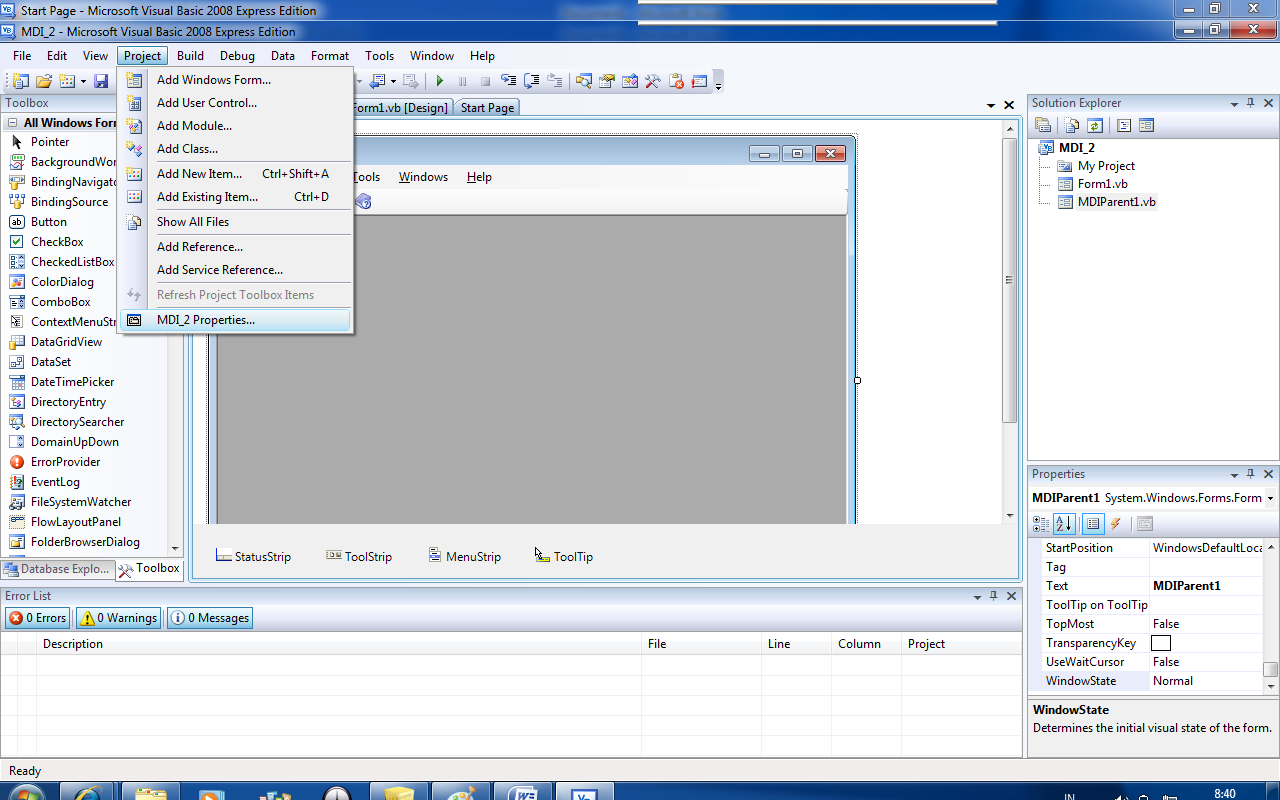This screenshot has height=800, width=1280.
Task: Toggle the 0 Errors filter button
Action: pyautogui.click(x=38, y=618)
